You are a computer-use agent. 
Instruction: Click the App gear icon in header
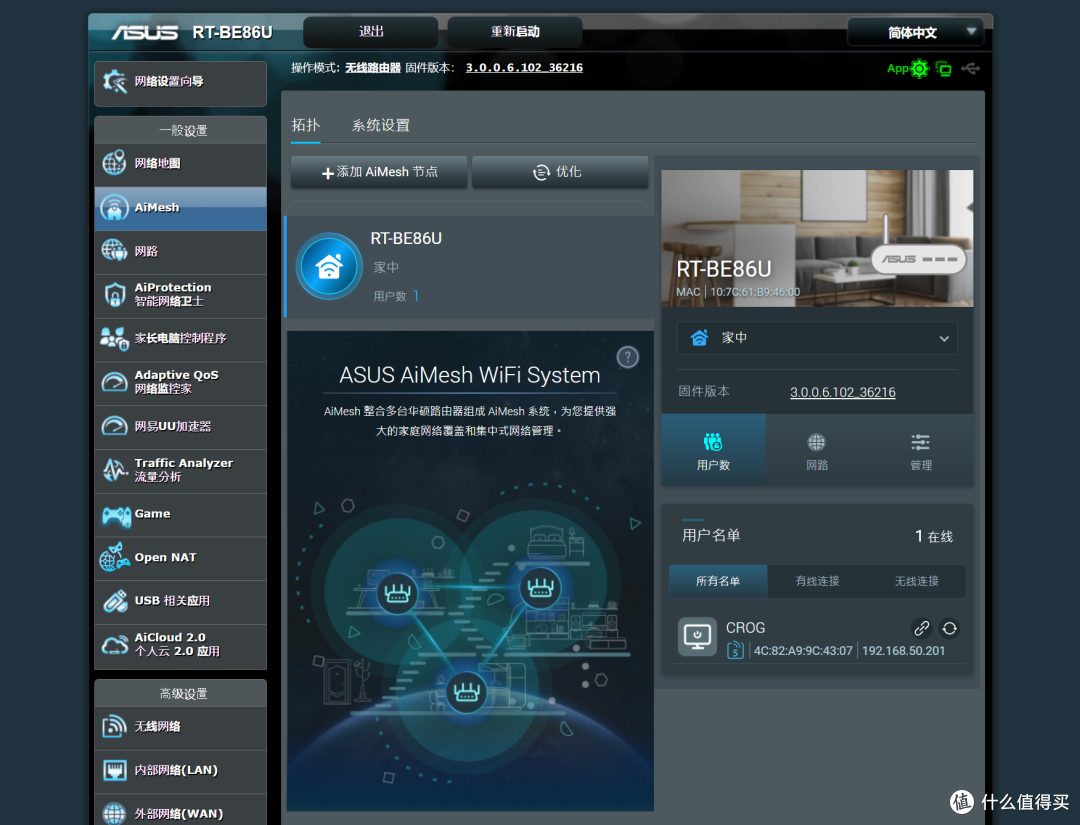point(919,69)
